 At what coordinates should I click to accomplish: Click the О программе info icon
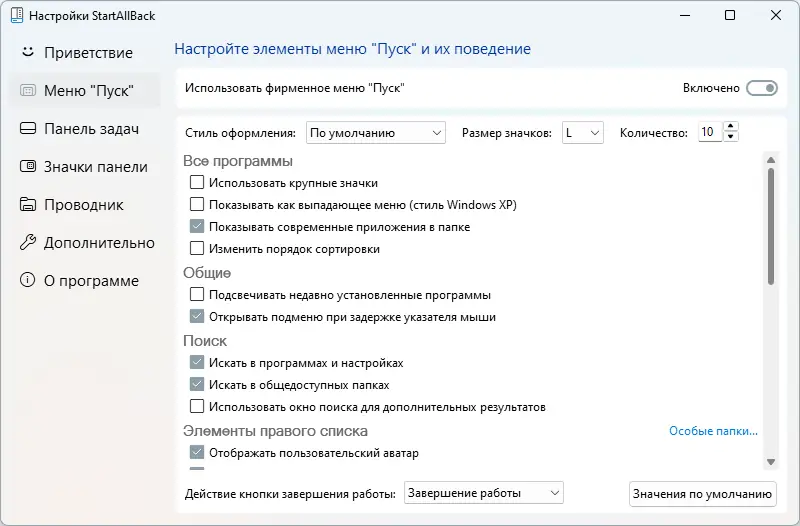point(27,280)
